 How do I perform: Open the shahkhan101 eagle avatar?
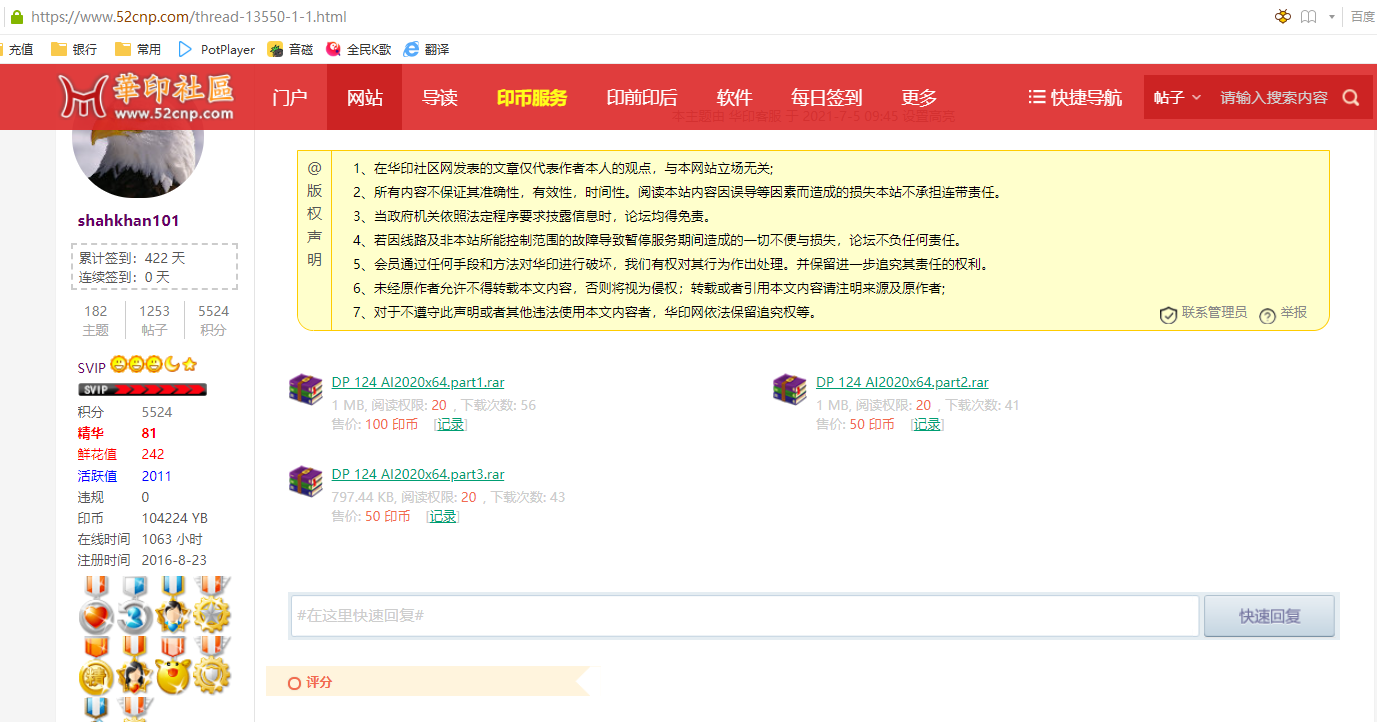(x=138, y=160)
